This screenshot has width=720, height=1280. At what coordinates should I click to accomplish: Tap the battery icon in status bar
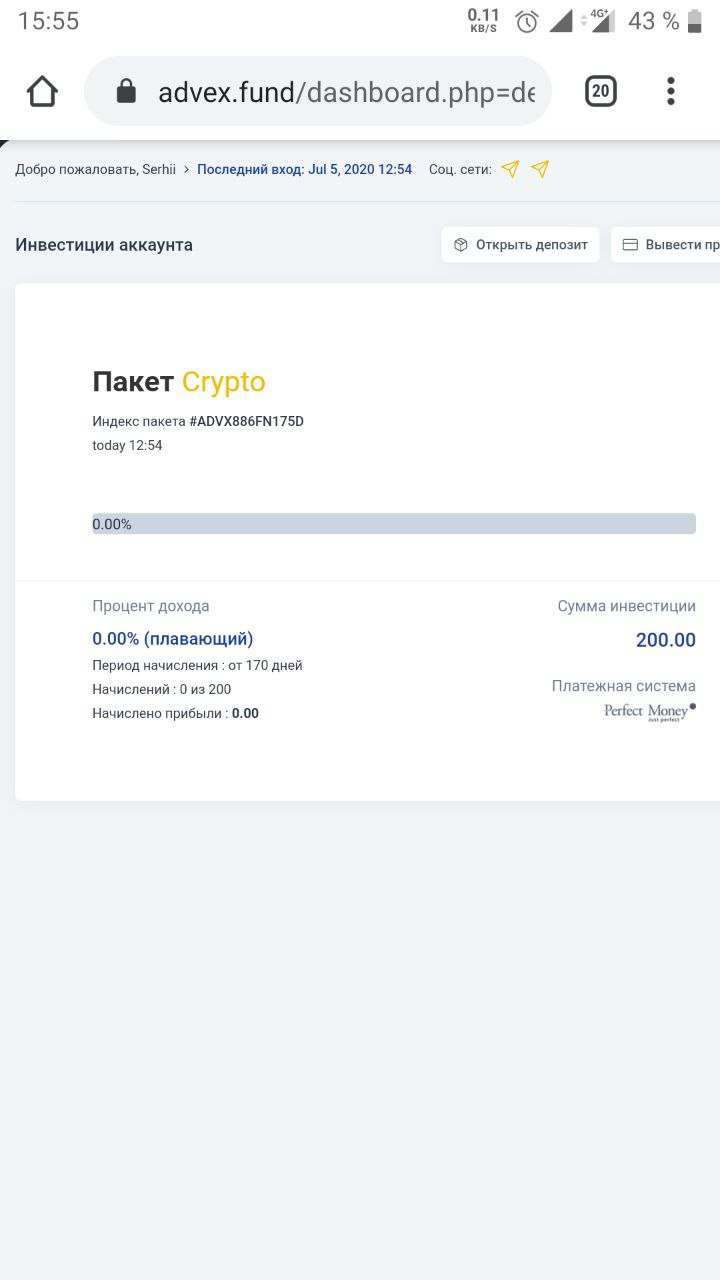pyautogui.click(x=695, y=21)
